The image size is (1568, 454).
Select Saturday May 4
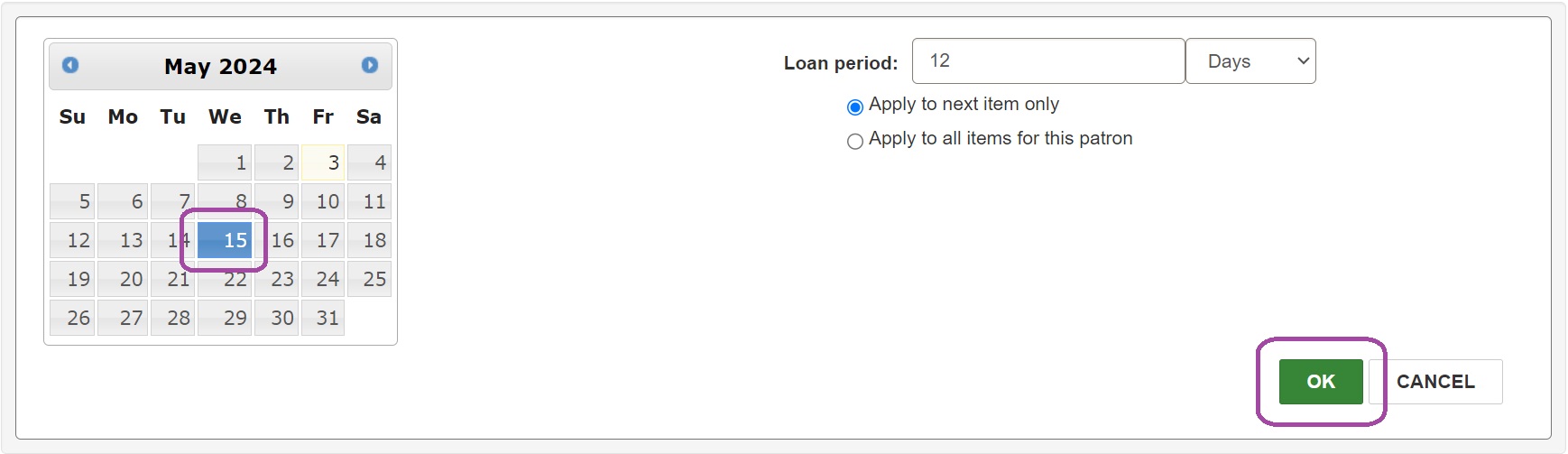(369, 162)
